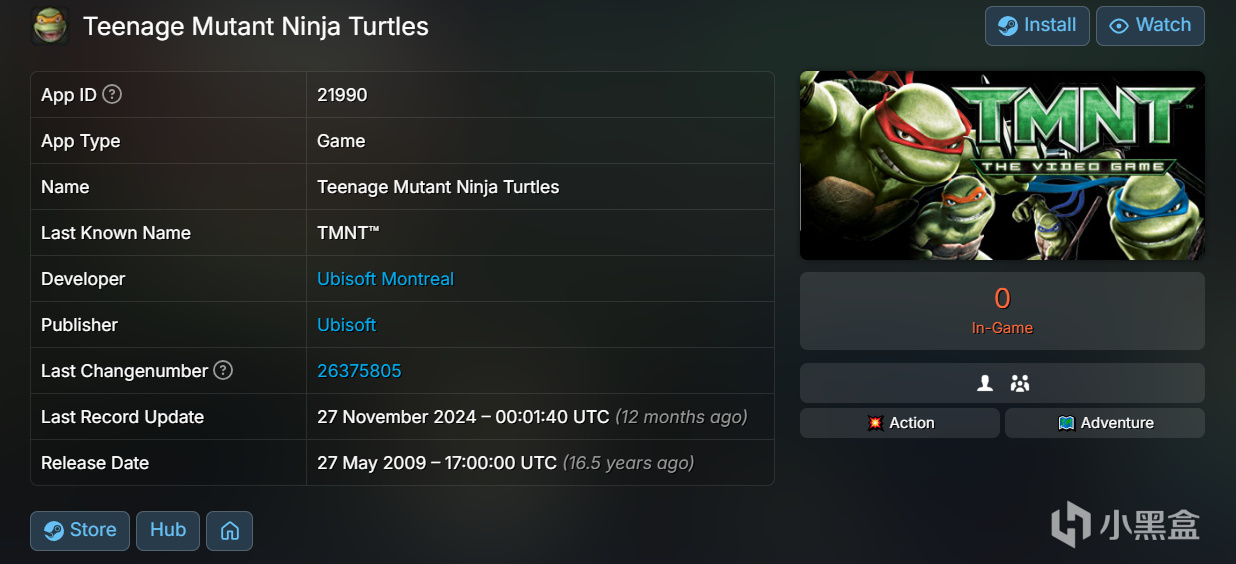Click the 0 In-Game player count
Screen dimensions: 1236x564
pos(1002,310)
